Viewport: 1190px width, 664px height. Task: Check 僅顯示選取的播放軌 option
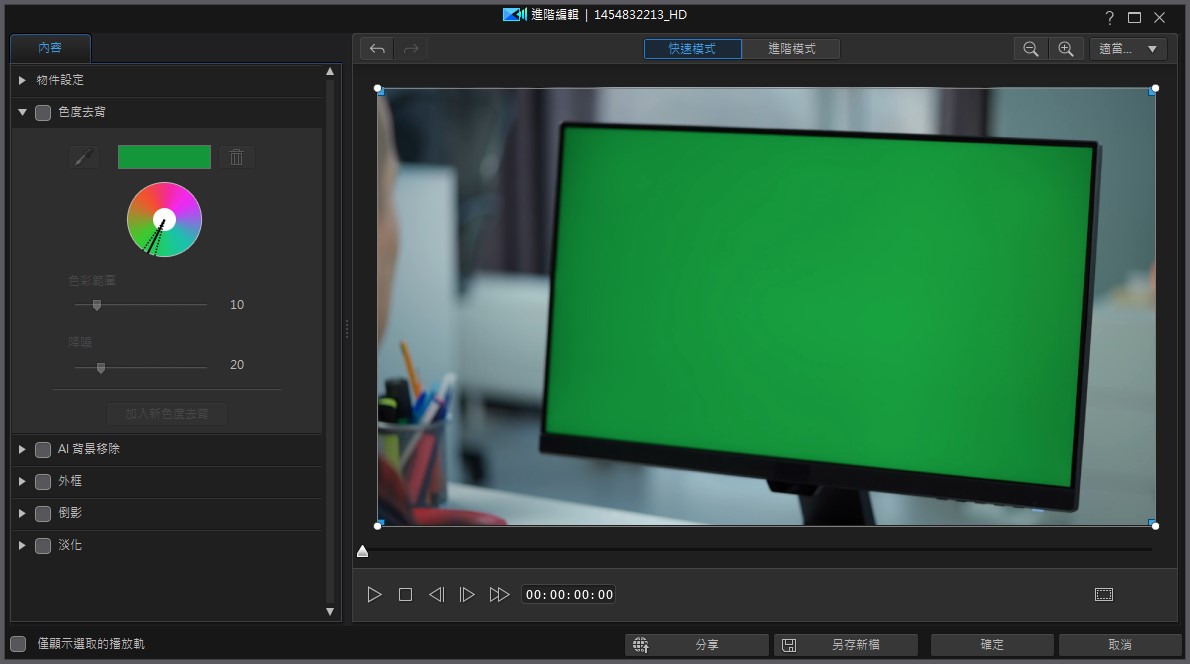pos(18,644)
